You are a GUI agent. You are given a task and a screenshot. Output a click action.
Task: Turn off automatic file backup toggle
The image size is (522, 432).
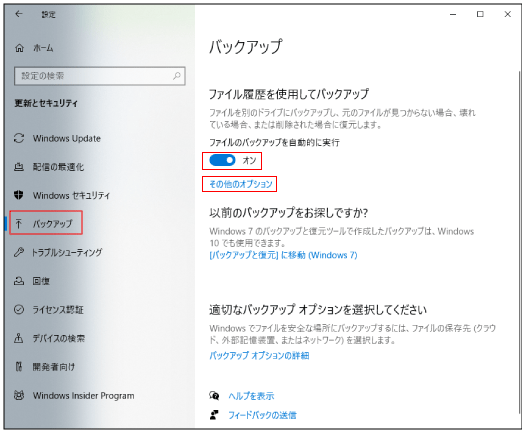(222, 160)
